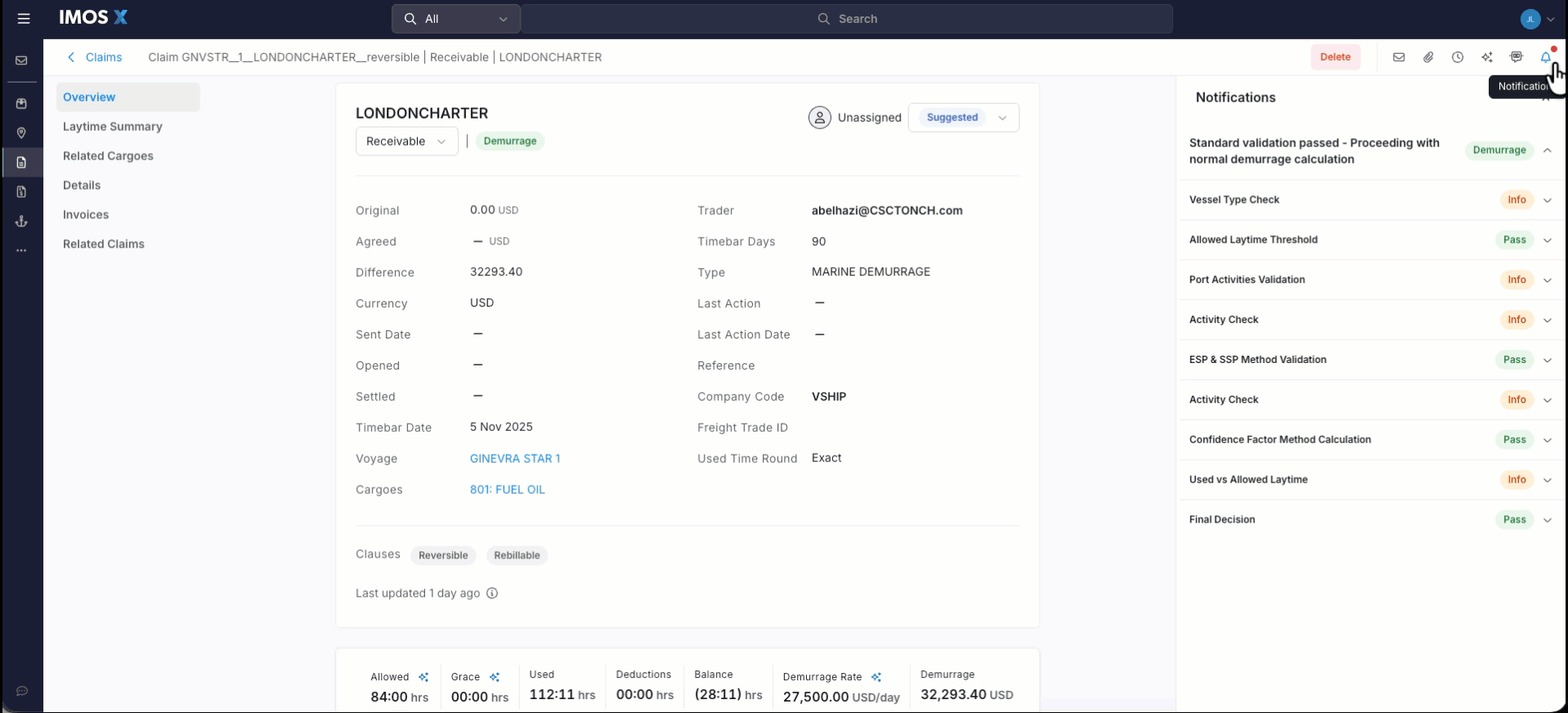
Task: Click the Delete button
Action: pyautogui.click(x=1335, y=57)
